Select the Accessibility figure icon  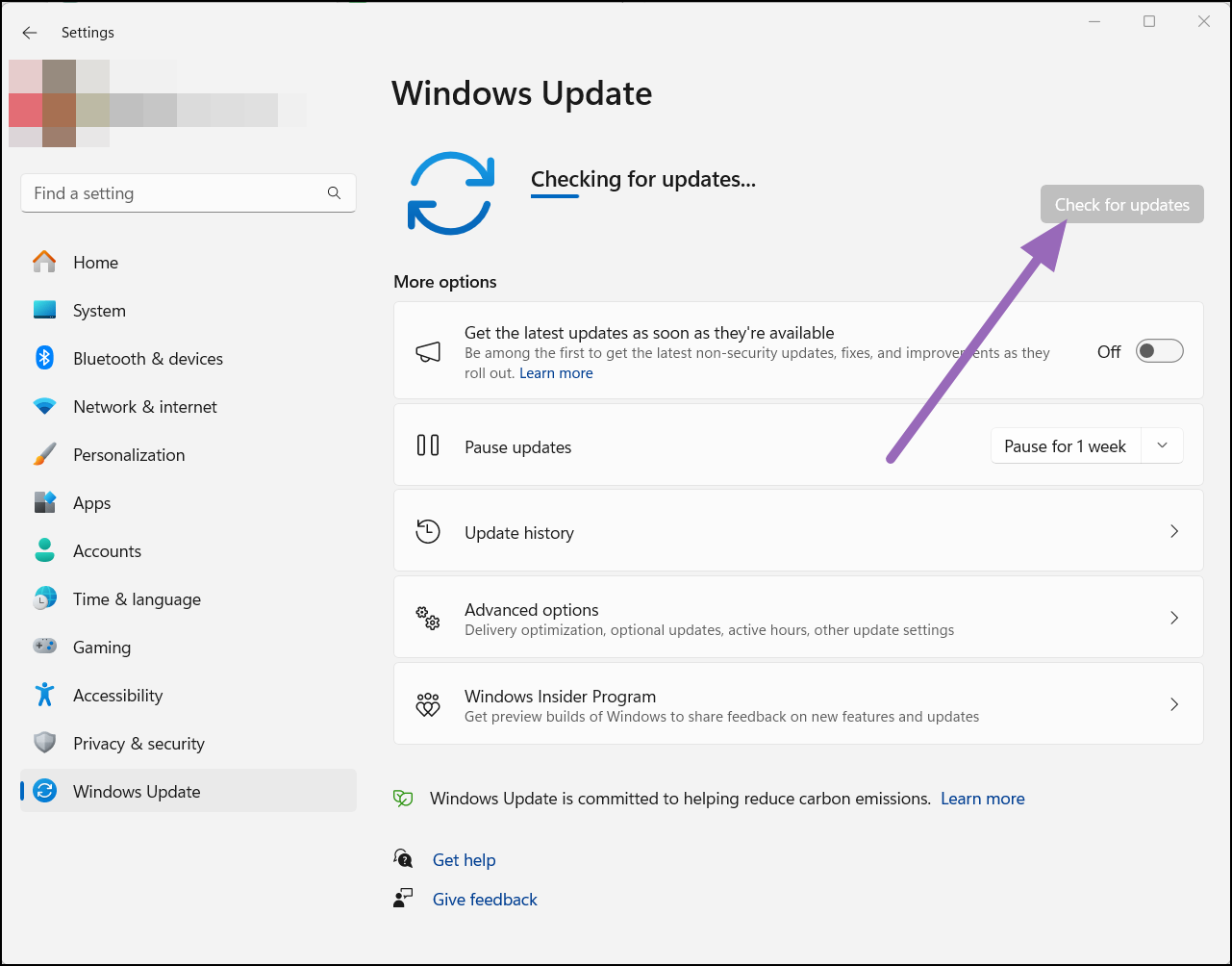44,695
